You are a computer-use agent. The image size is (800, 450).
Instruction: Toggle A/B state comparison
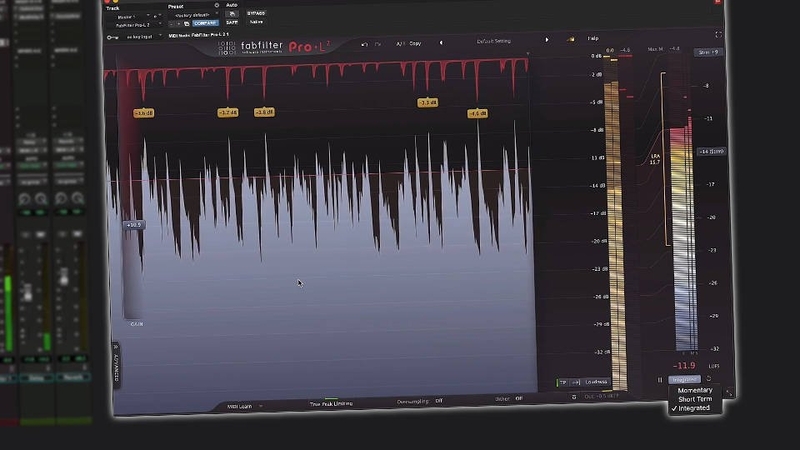(x=399, y=44)
